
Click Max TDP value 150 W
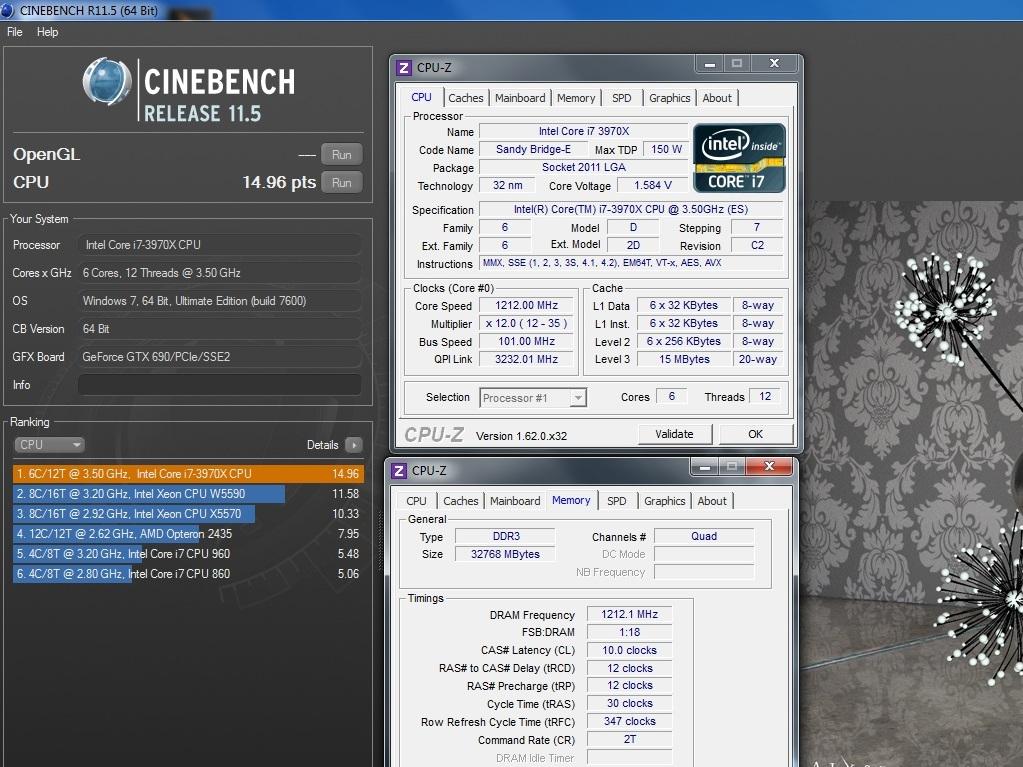666,149
